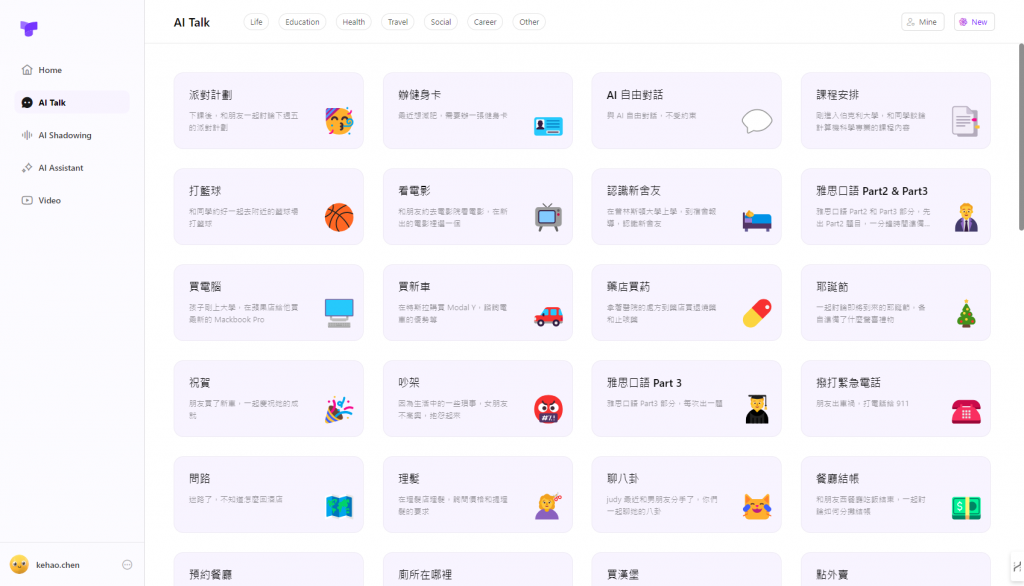The image size is (1024, 586).
Task: Open the AI Assistant sparkle icon
Action: tap(27, 168)
